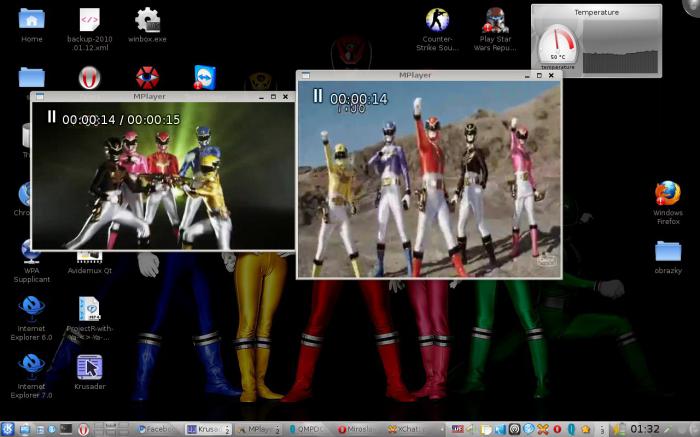Screen dimensions: 700x437
Task: Open the KDE application launcher menu
Action: coord(8,429)
